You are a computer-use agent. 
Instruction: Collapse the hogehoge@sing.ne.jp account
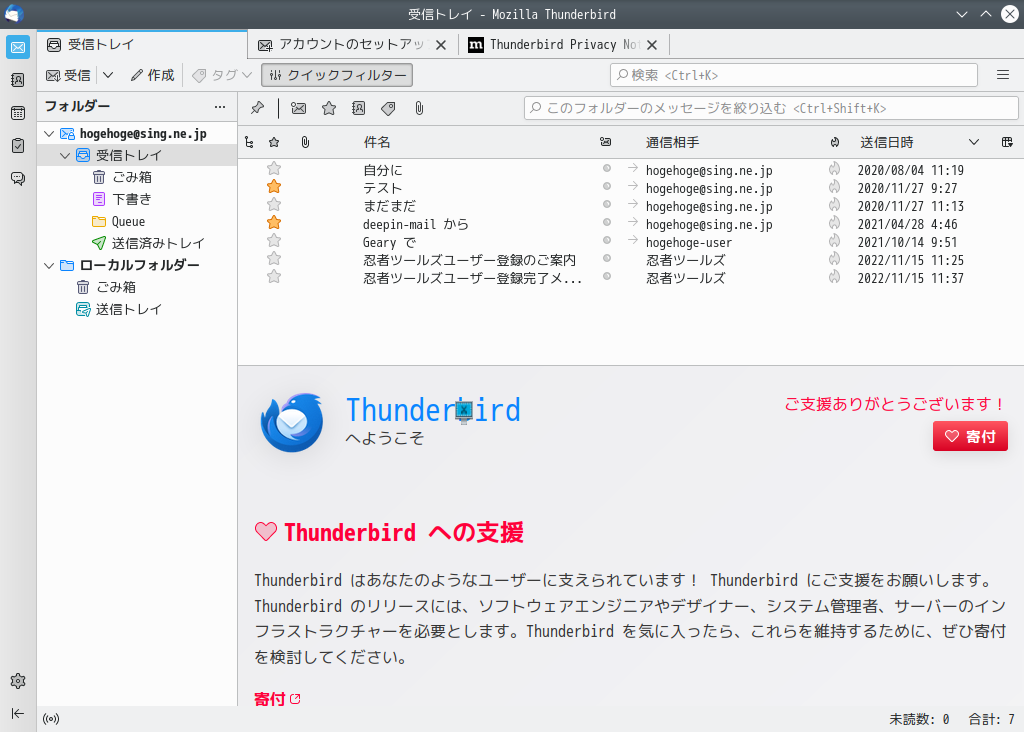pyautogui.click(x=49, y=134)
